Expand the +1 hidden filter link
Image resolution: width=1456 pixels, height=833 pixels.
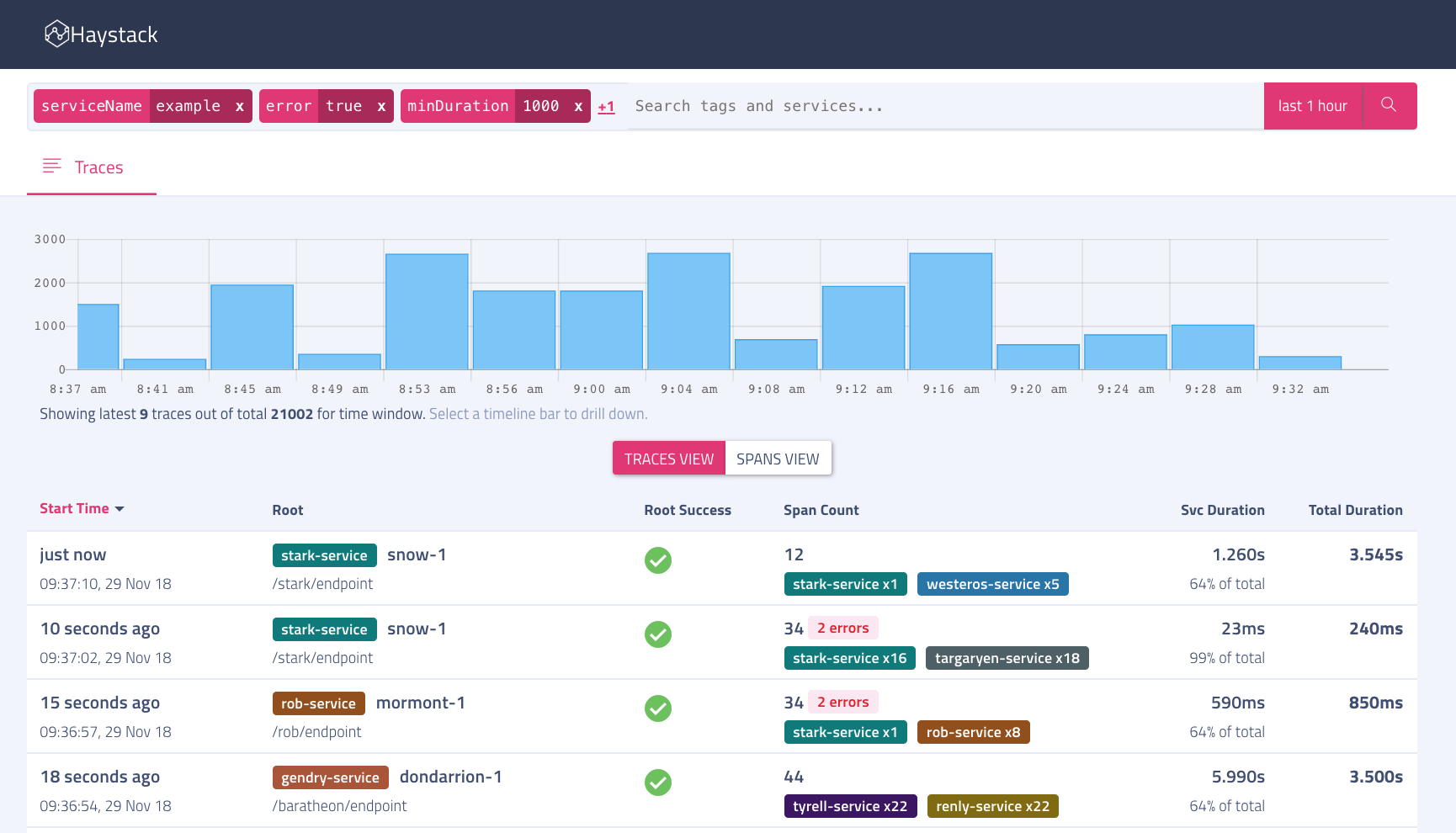[x=606, y=107]
